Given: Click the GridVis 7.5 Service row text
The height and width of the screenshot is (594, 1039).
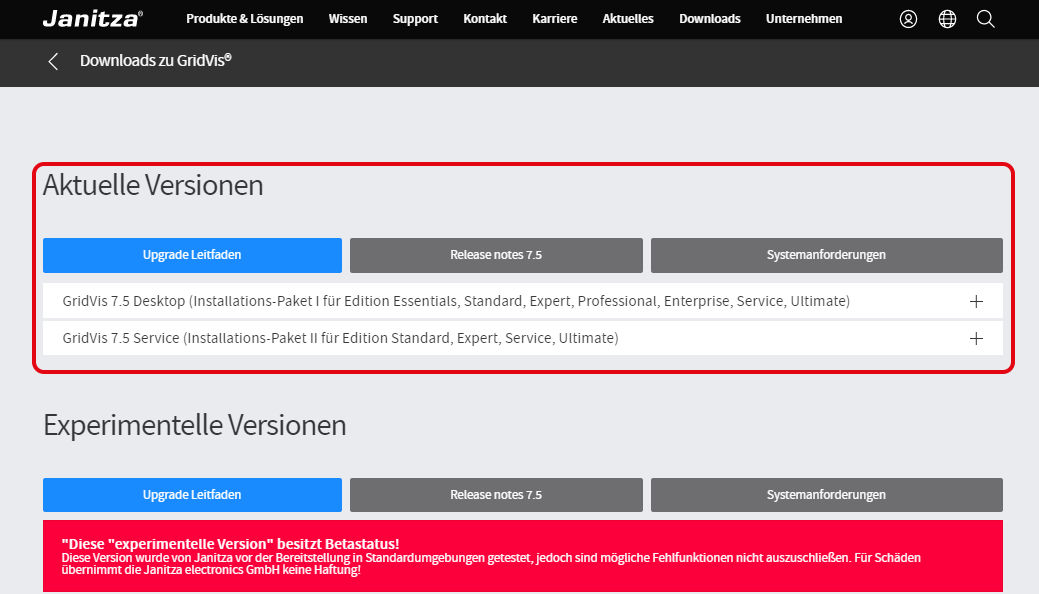Looking at the screenshot, I should tap(341, 339).
